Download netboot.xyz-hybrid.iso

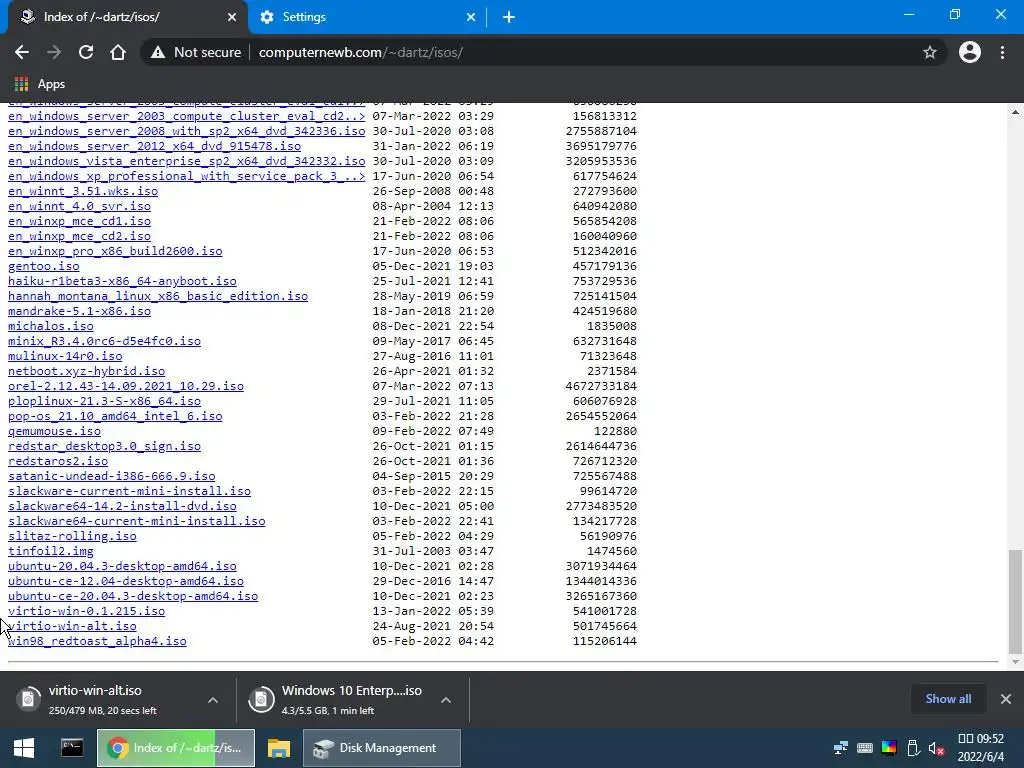pyautogui.click(x=86, y=372)
